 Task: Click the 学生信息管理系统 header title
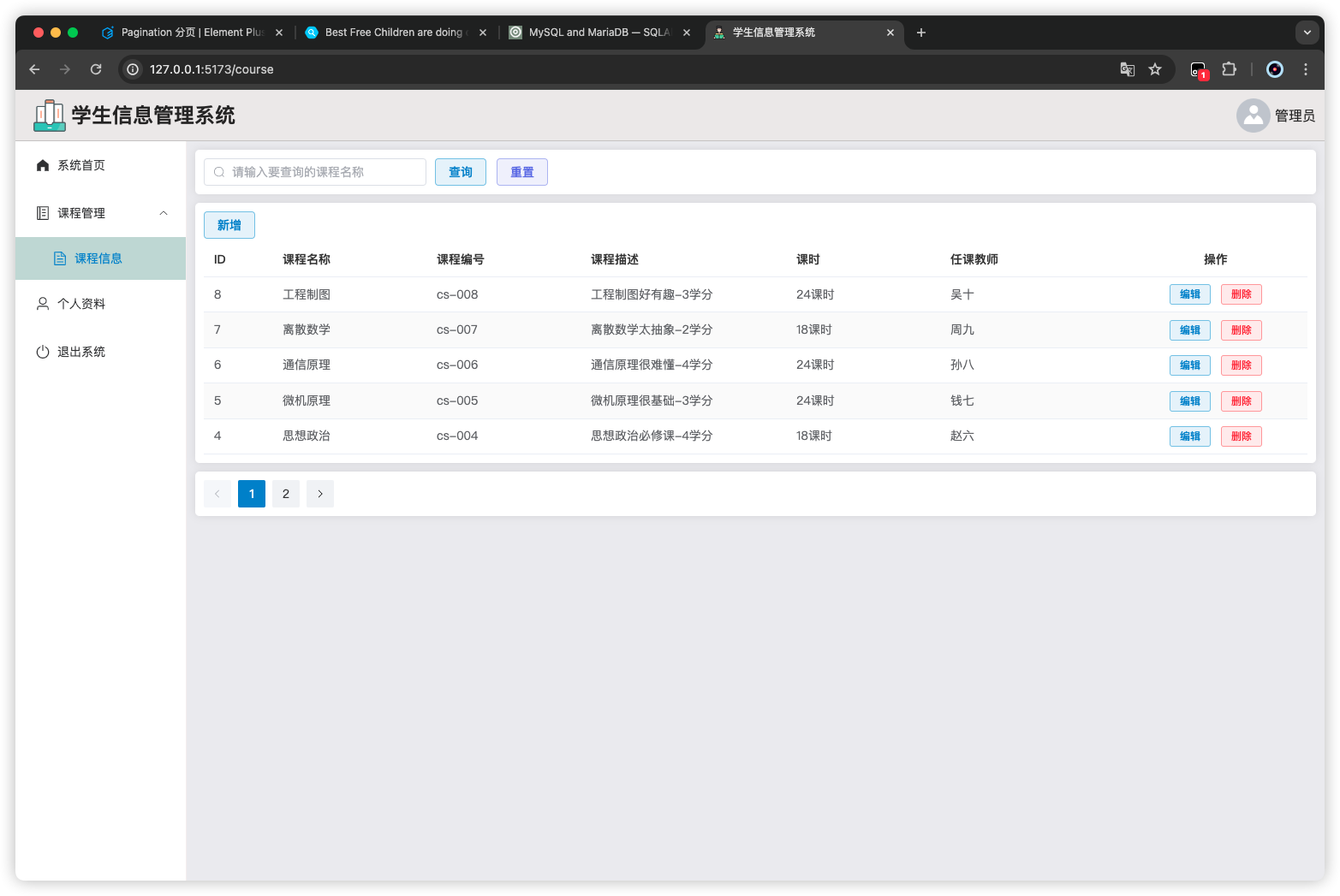(x=153, y=116)
